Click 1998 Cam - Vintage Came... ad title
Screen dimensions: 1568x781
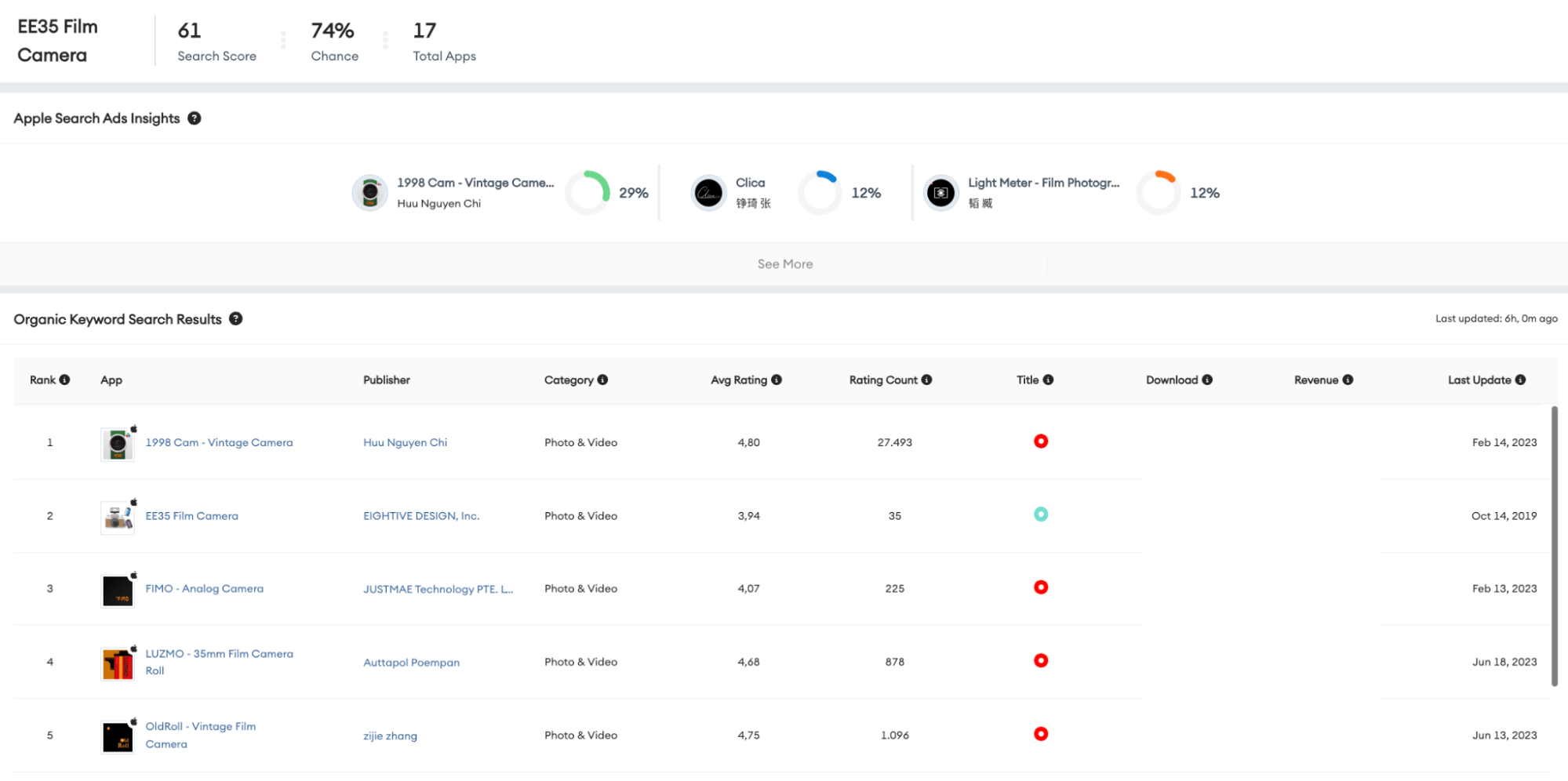click(475, 183)
